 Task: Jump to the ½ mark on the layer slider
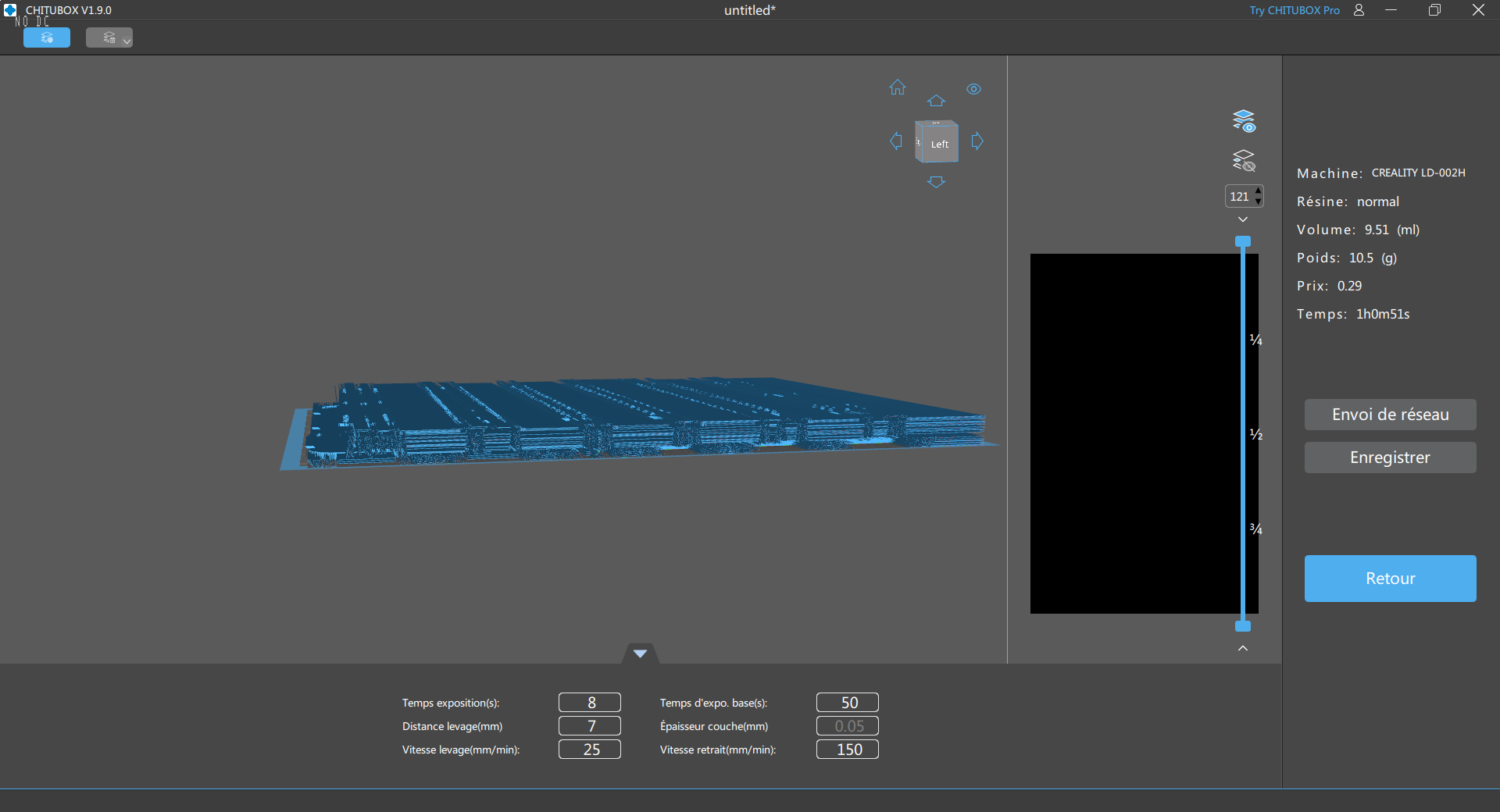coord(1255,434)
